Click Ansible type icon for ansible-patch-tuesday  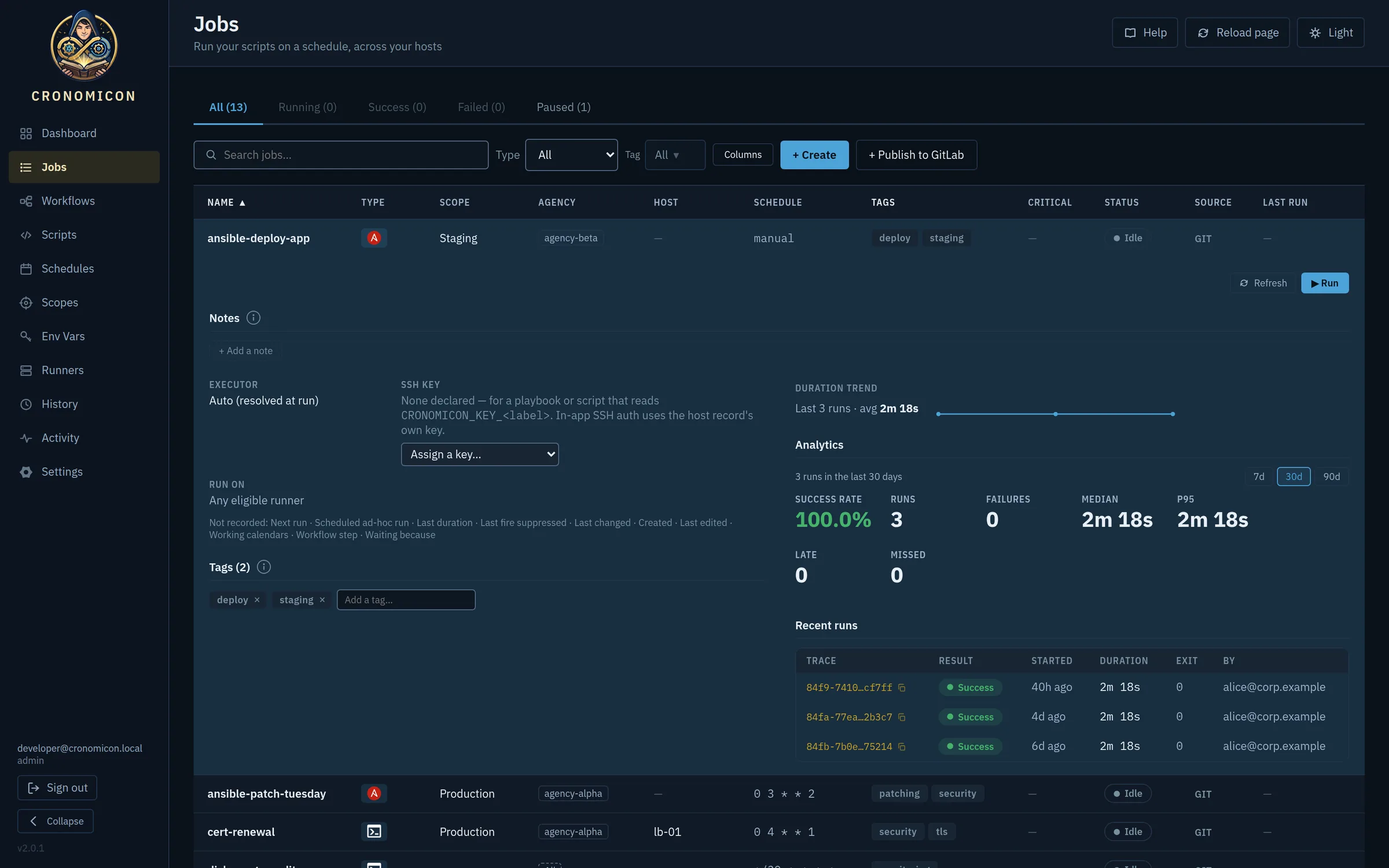374,793
